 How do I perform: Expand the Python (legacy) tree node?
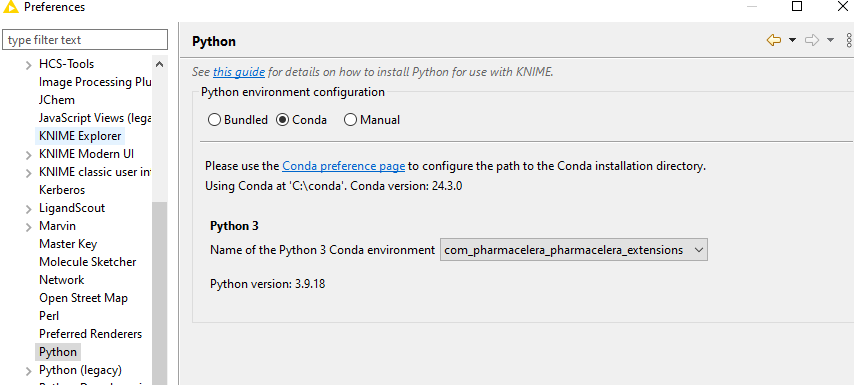coord(29,371)
